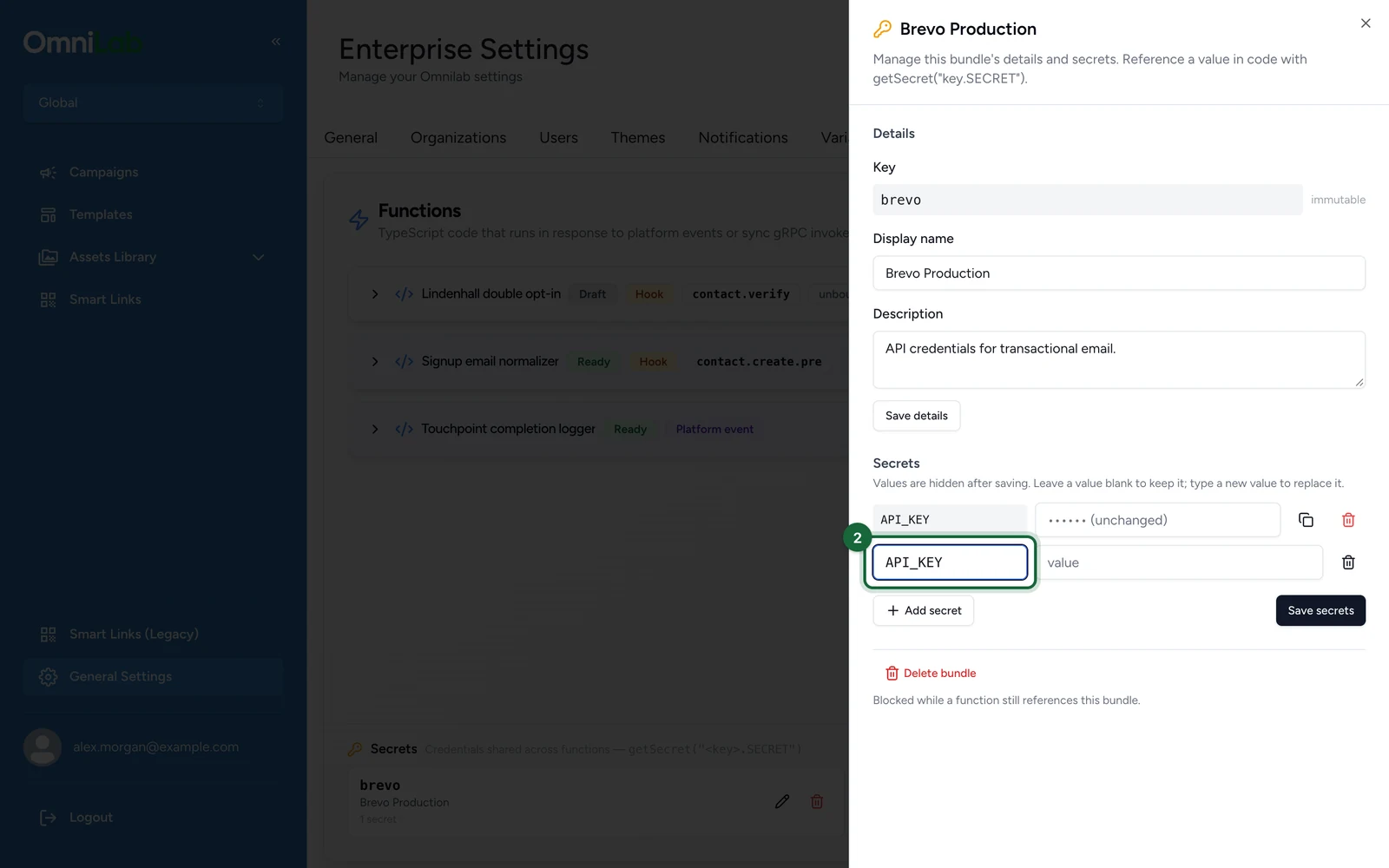Screen dimensions: 1389x868
Task: Open General Settings in the sidebar
Action: [x=153, y=677]
